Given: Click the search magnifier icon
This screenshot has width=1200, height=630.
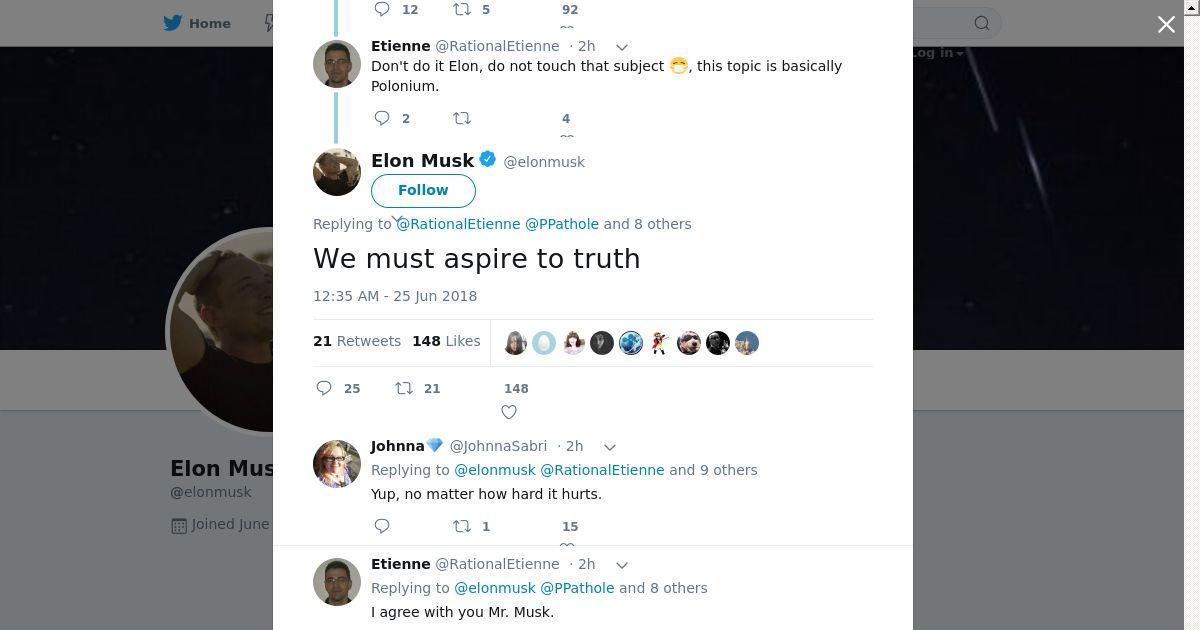Looking at the screenshot, I should click(x=982, y=23).
